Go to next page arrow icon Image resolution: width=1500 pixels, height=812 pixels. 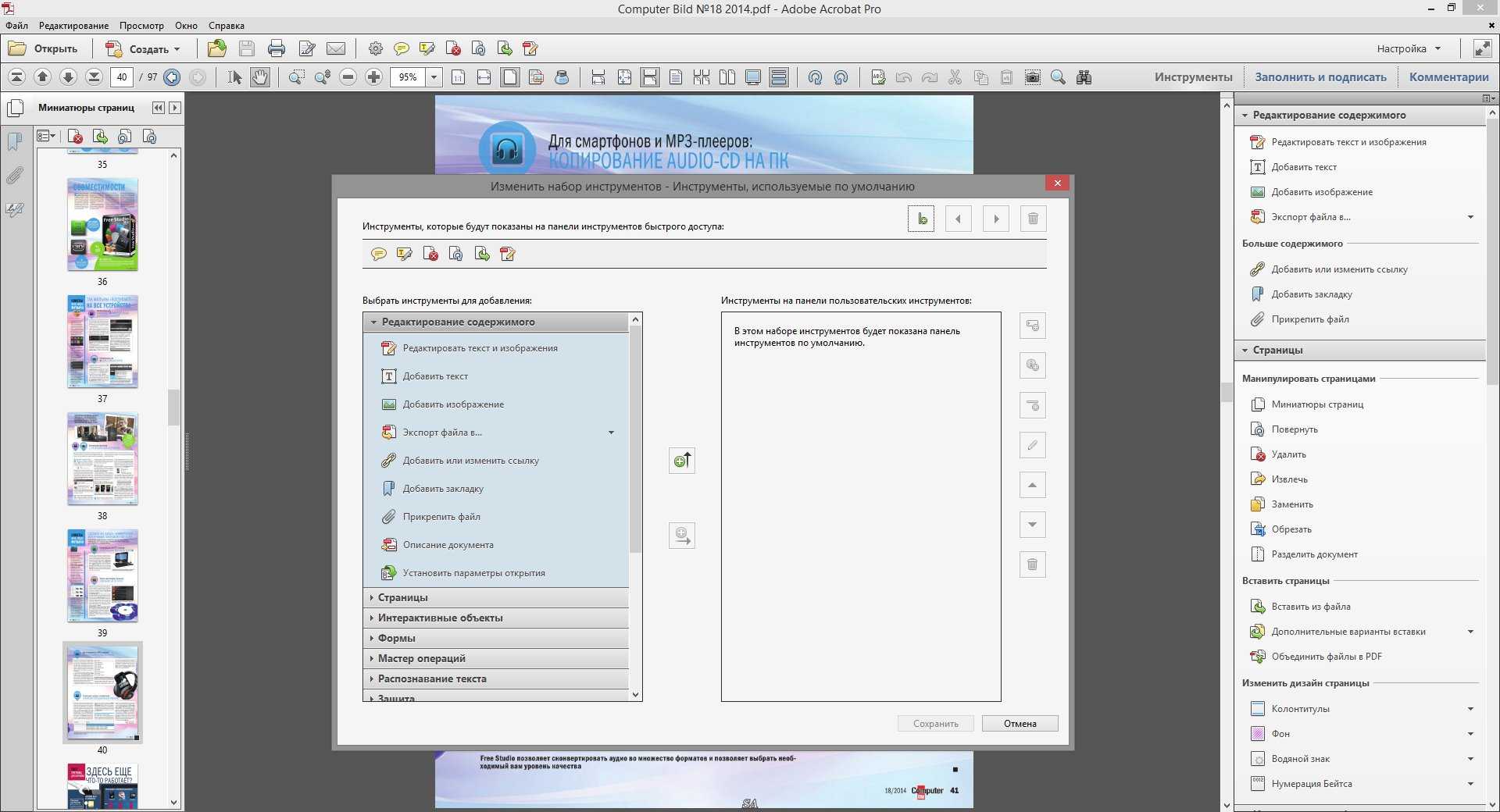pyautogui.click(x=68, y=77)
